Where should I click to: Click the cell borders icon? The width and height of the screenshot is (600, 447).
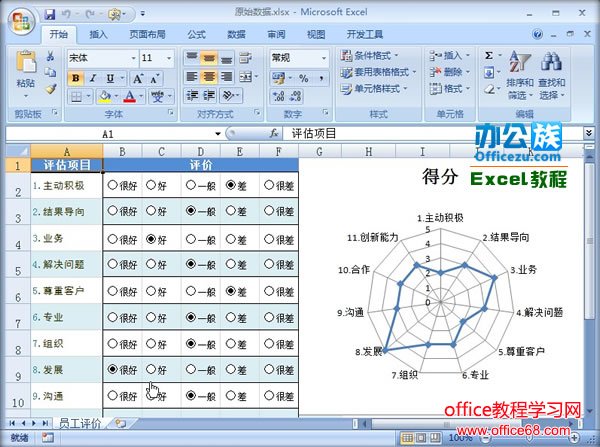coord(77,96)
